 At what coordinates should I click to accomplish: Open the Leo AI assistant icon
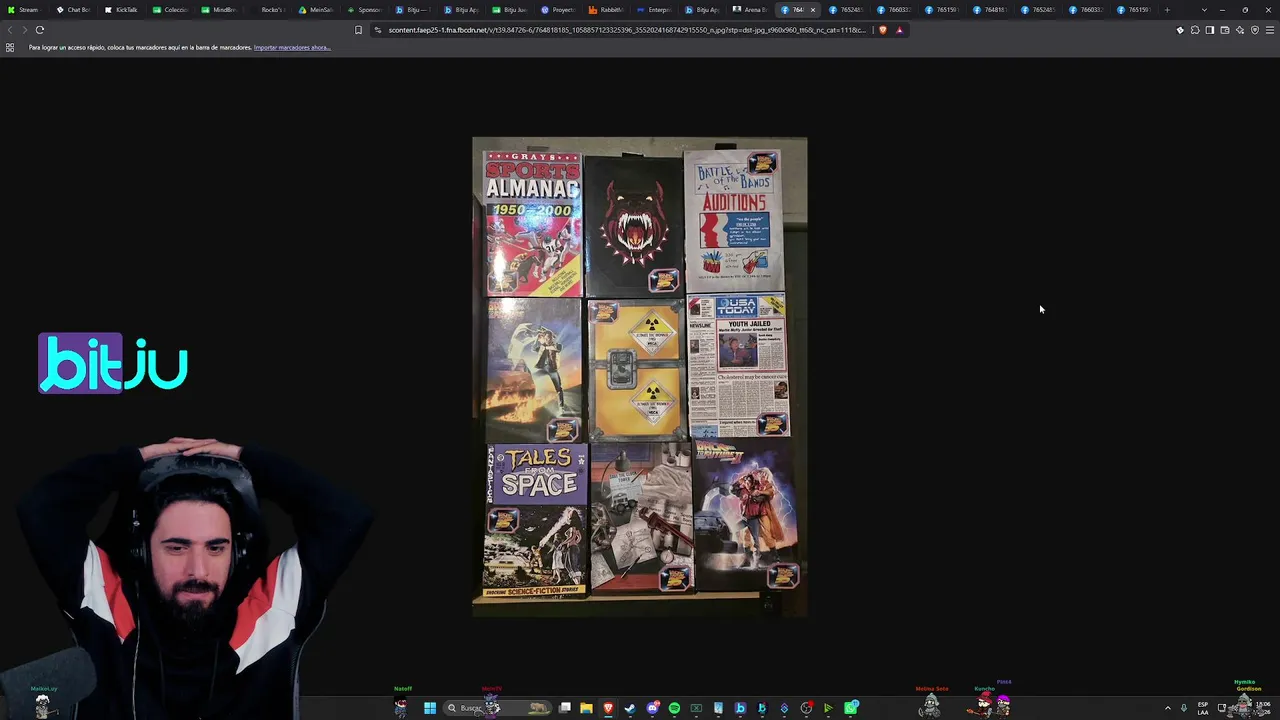(1240, 30)
